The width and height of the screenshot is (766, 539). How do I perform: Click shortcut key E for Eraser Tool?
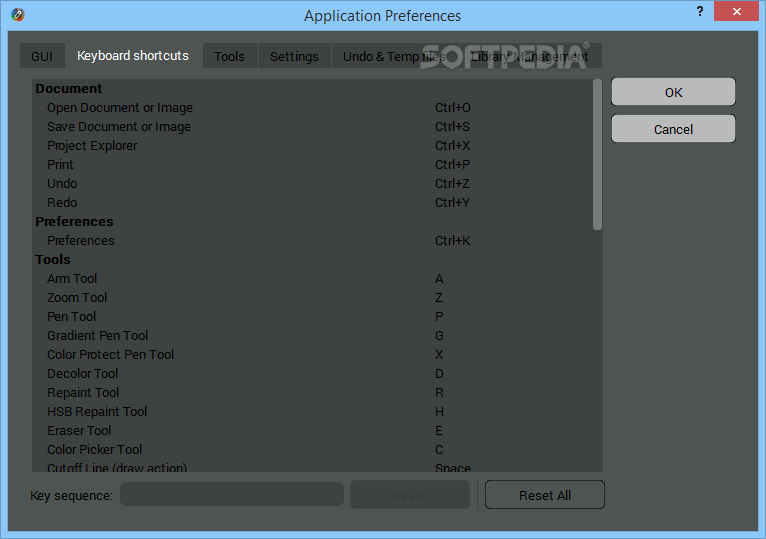pyautogui.click(x=439, y=431)
